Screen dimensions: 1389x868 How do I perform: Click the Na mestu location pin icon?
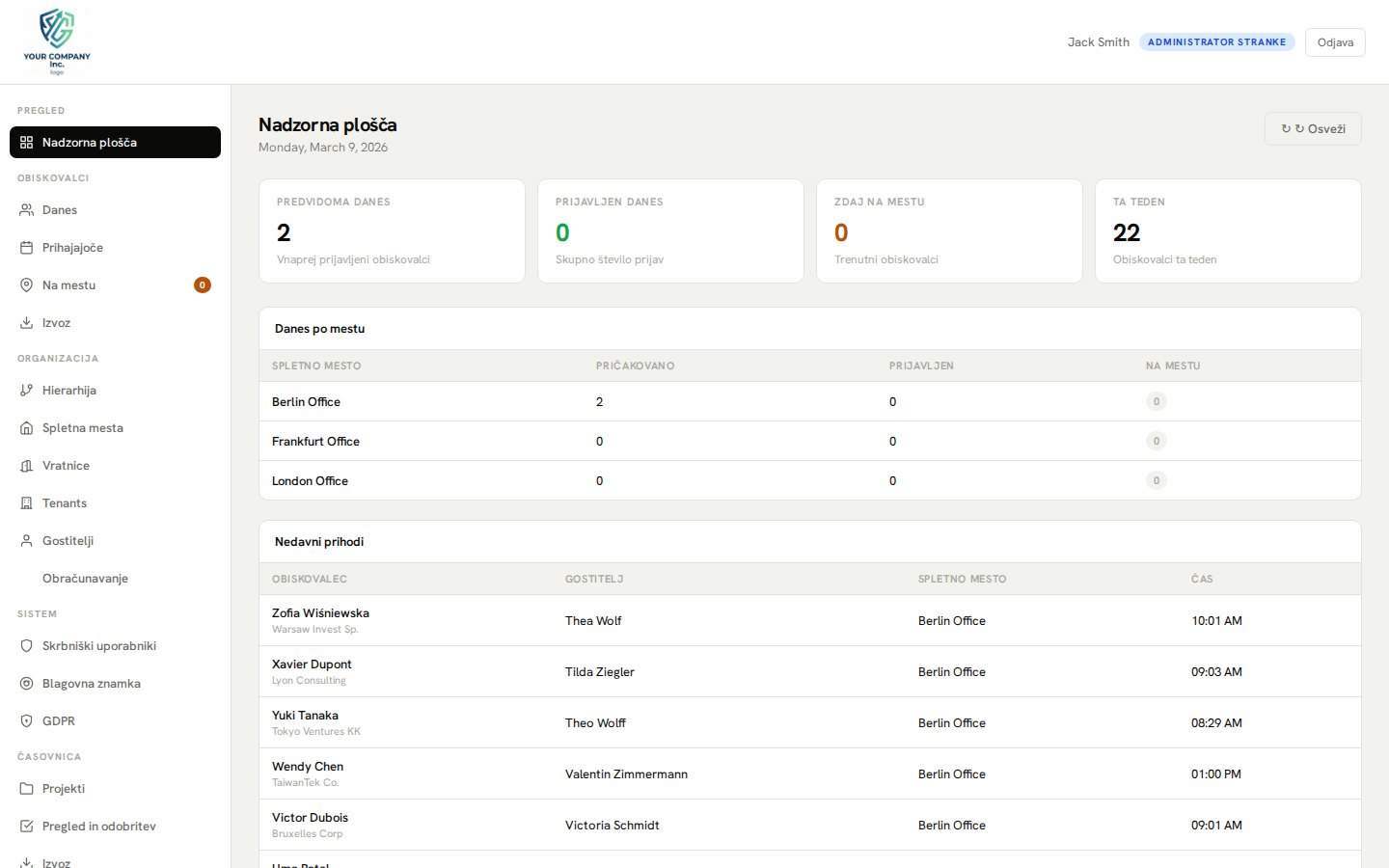tap(26, 285)
